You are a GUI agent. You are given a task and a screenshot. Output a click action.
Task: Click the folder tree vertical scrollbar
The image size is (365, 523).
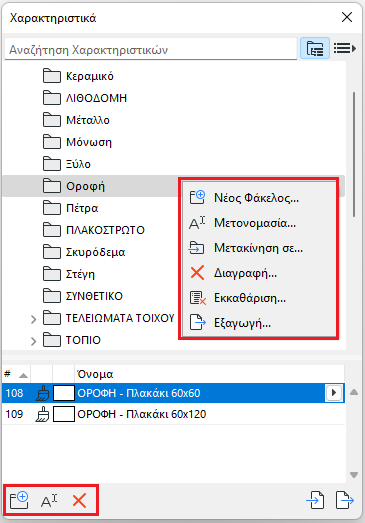(x=354, y=155)
